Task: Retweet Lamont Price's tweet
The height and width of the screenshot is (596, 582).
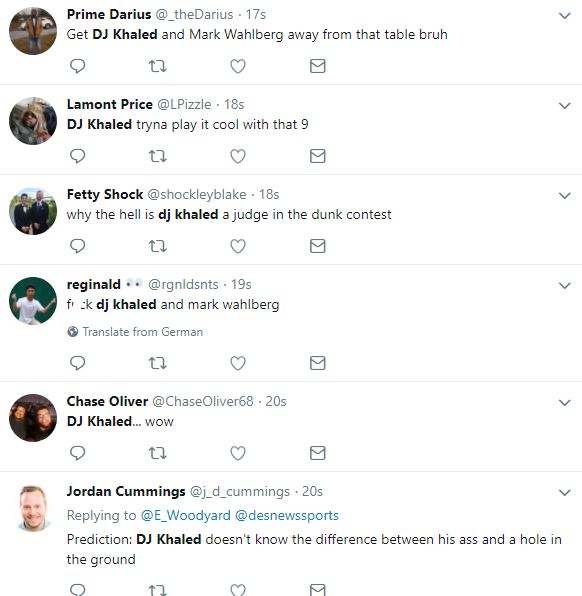Action: 157,156
